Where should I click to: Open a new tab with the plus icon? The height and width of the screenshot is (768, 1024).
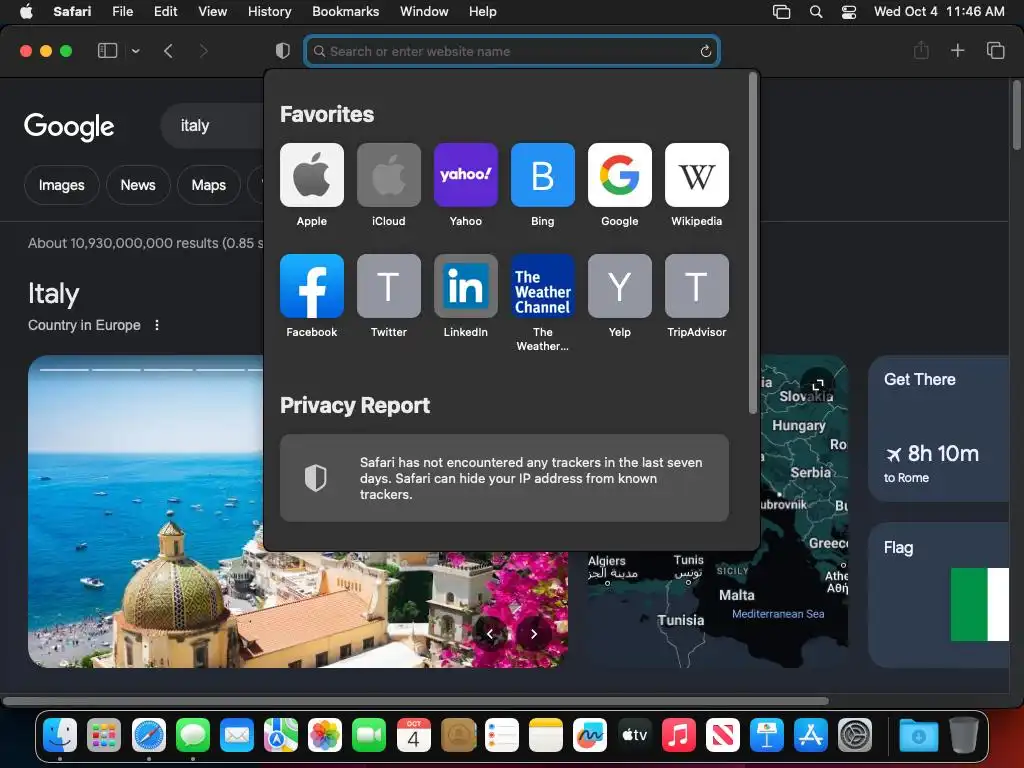957,50
